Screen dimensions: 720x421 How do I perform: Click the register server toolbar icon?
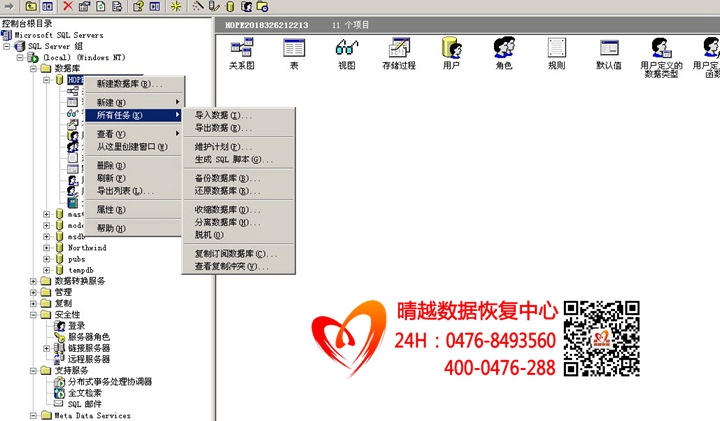click(214, 6)
